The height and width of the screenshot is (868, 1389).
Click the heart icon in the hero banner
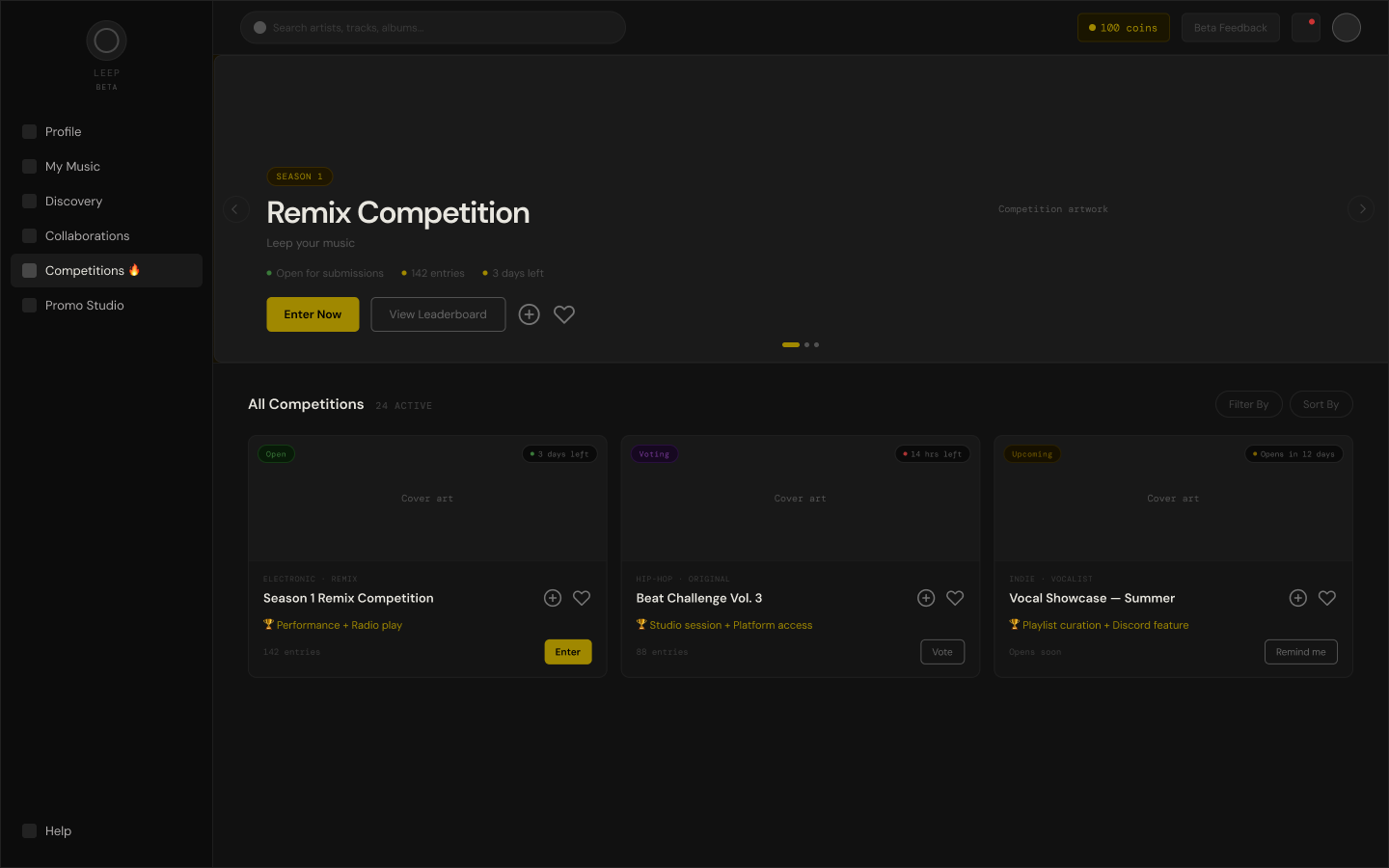[x=564, y=314]
